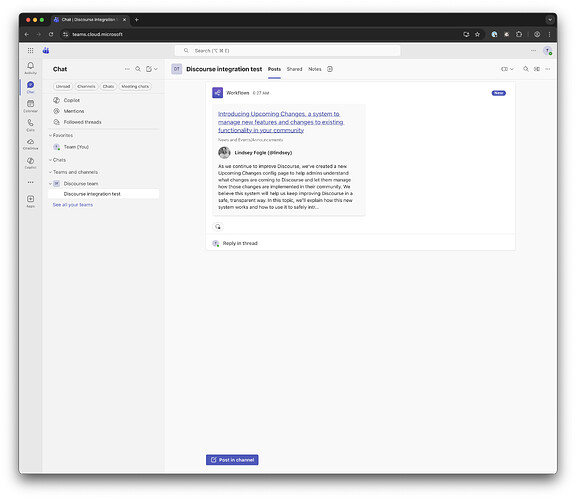The image size is (576, 499).
Task: Open browser extensions puzzle icon
Action: coord(519,34)
